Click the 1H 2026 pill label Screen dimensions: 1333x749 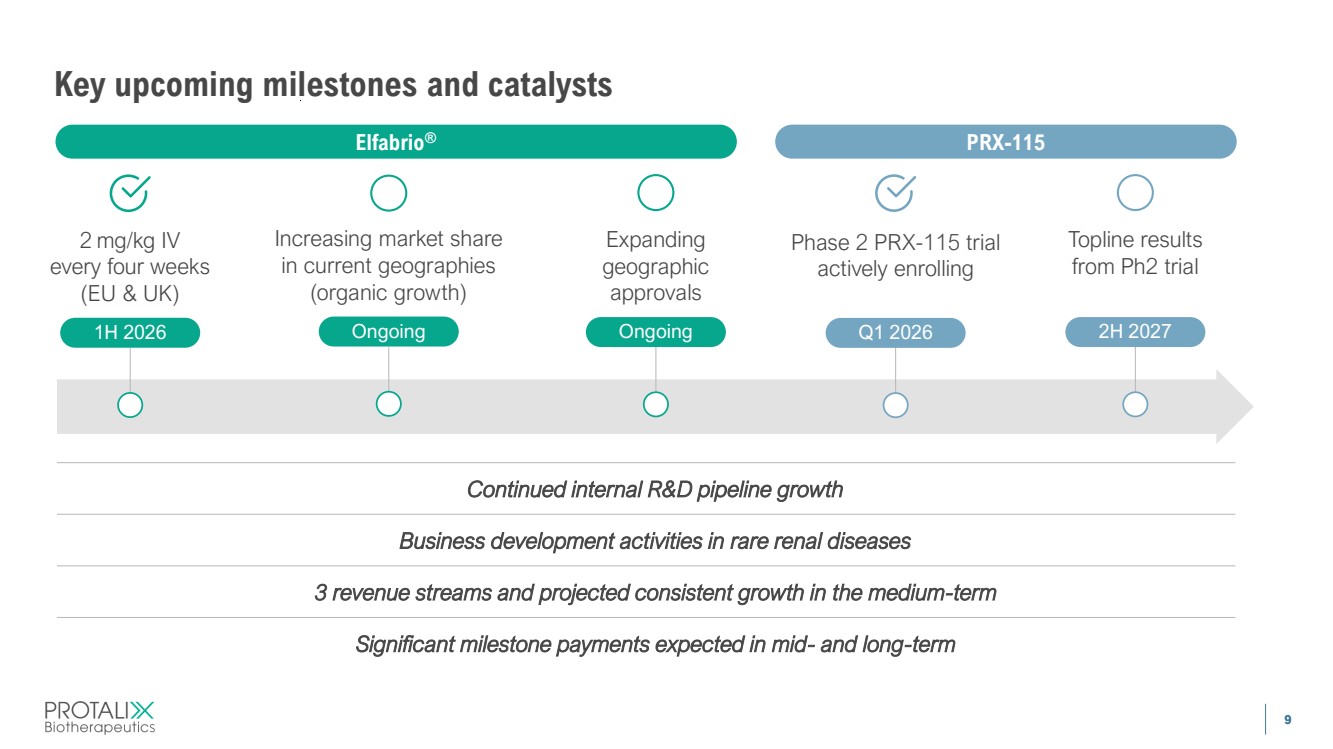point(130,332)
